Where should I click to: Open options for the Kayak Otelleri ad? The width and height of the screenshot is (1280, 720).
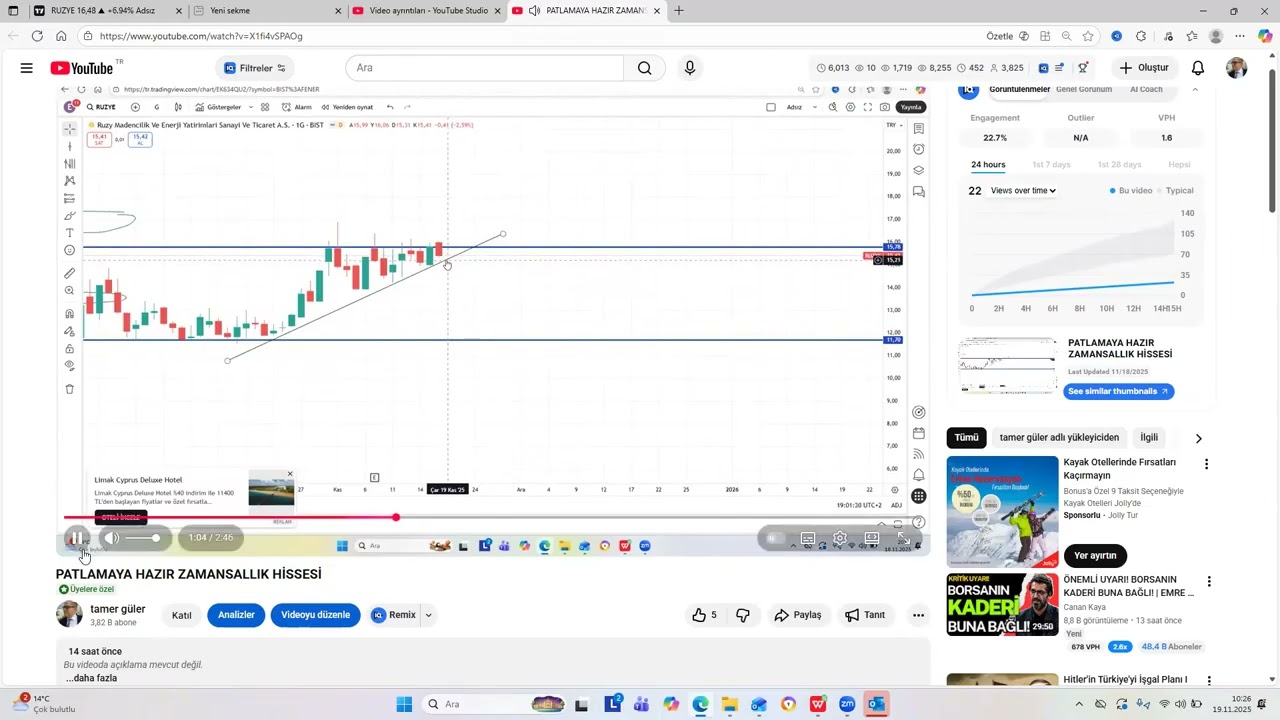click(1207, 464)
